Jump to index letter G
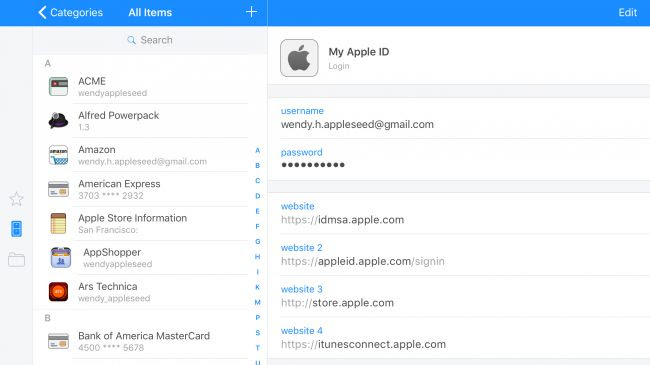This screenshot has width=650, height=365. click(x=257, y=241)
